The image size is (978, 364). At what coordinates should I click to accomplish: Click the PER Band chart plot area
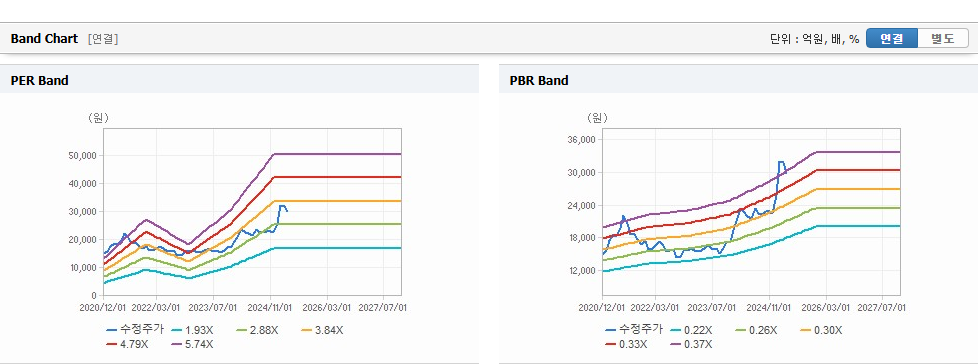point(252,212)
